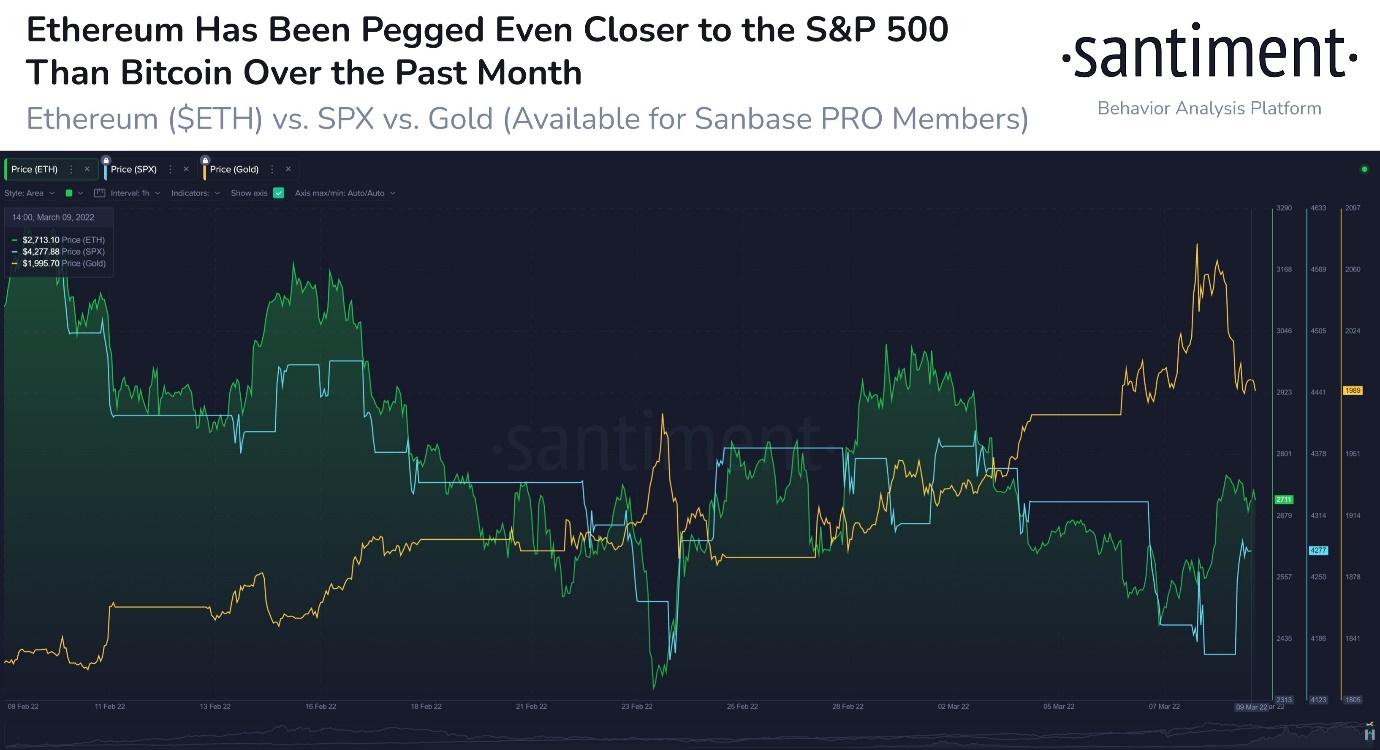Image resolution: width=1380 pixels, height=750 pixels.
Task: Click the lock icon on Price (SPX) tab
Action: (107, 160)
